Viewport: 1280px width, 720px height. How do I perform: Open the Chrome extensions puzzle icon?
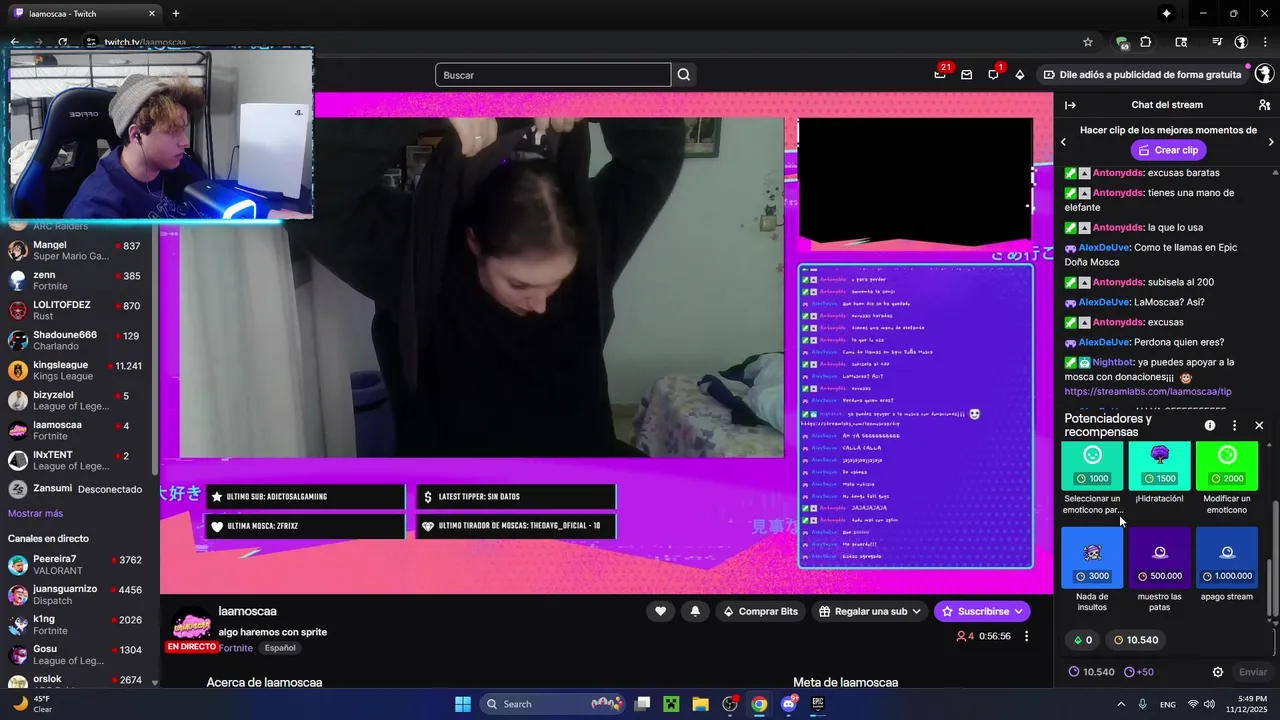(x=1146, y=42)
